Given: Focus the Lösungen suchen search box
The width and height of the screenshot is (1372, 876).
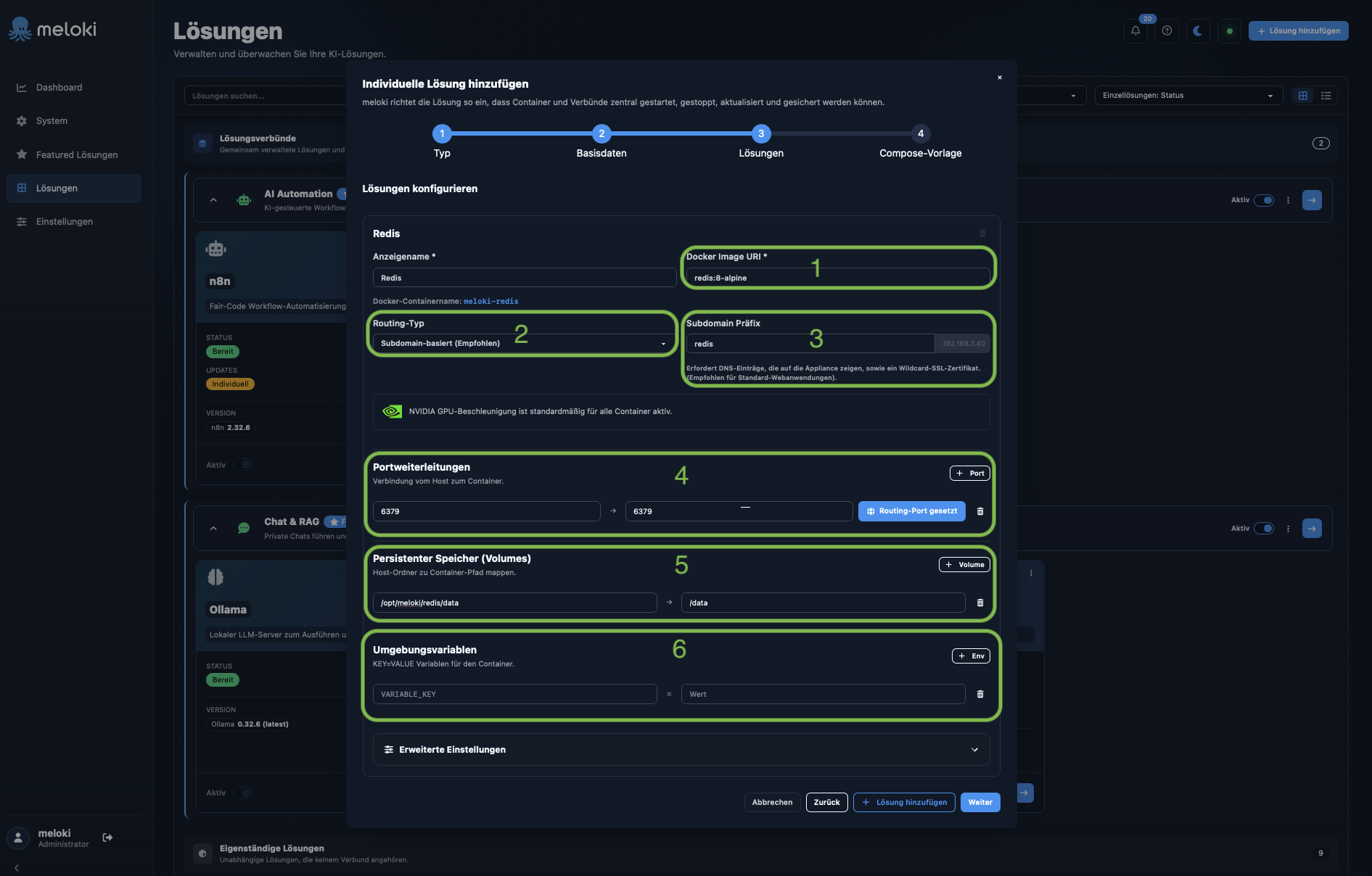Looking at the screenshot, I should (x=266, y=96).
